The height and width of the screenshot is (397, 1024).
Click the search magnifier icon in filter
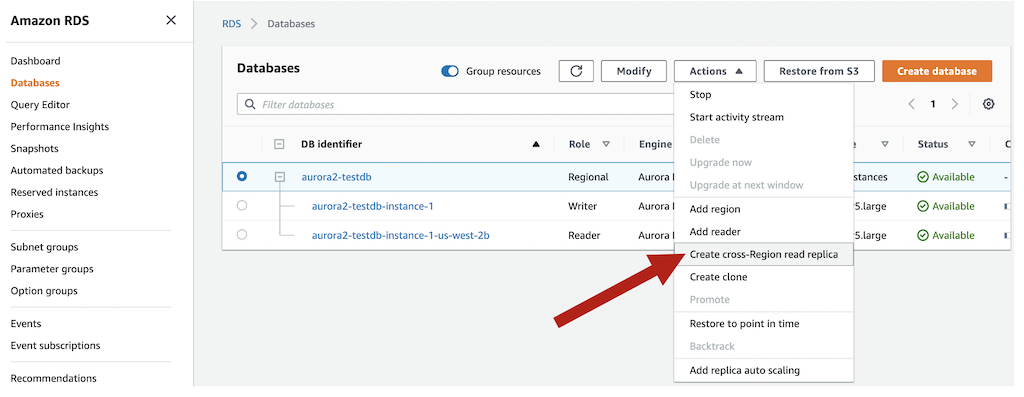click(x=249, y=104)
